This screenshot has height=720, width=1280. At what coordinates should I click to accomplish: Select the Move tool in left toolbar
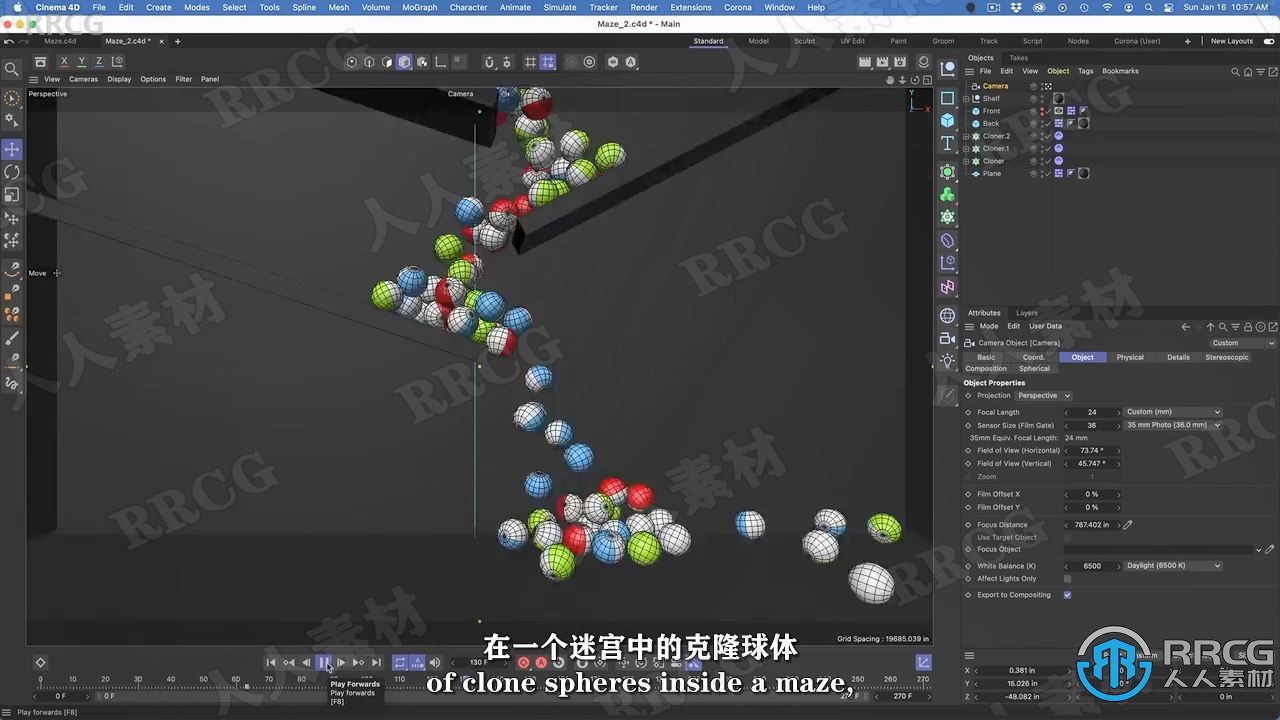click(x=12, y=149)
